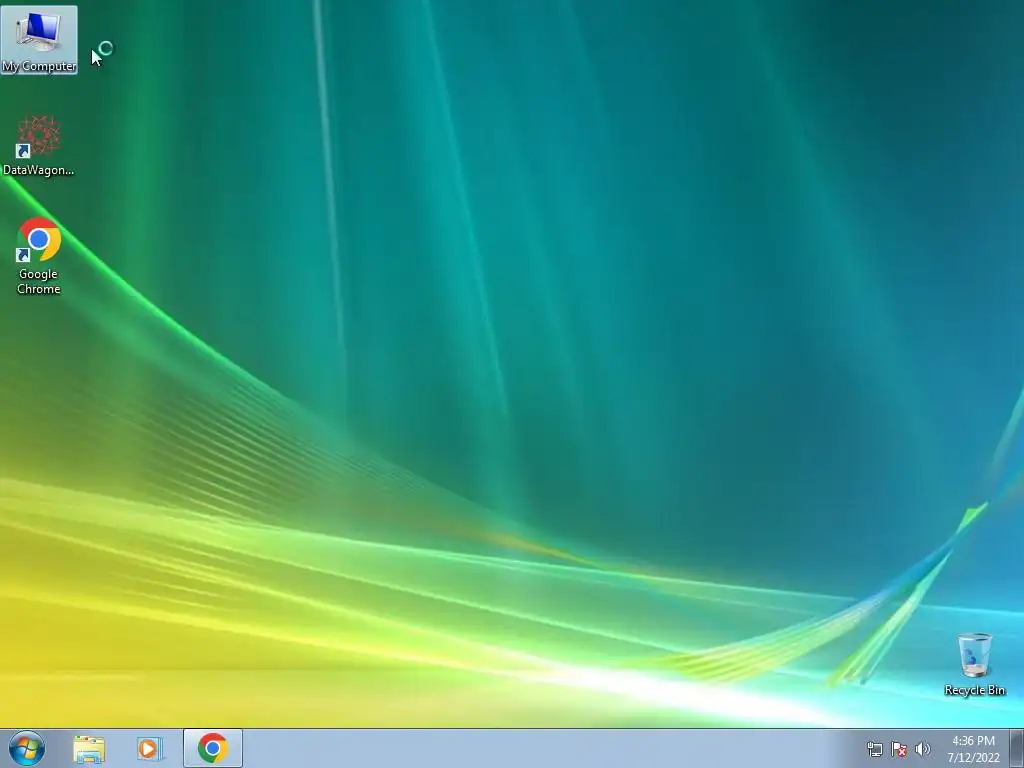Open the clock showing 4:36 PM
The height and width of the screenshot is (768, 1024).
point(973,749)
